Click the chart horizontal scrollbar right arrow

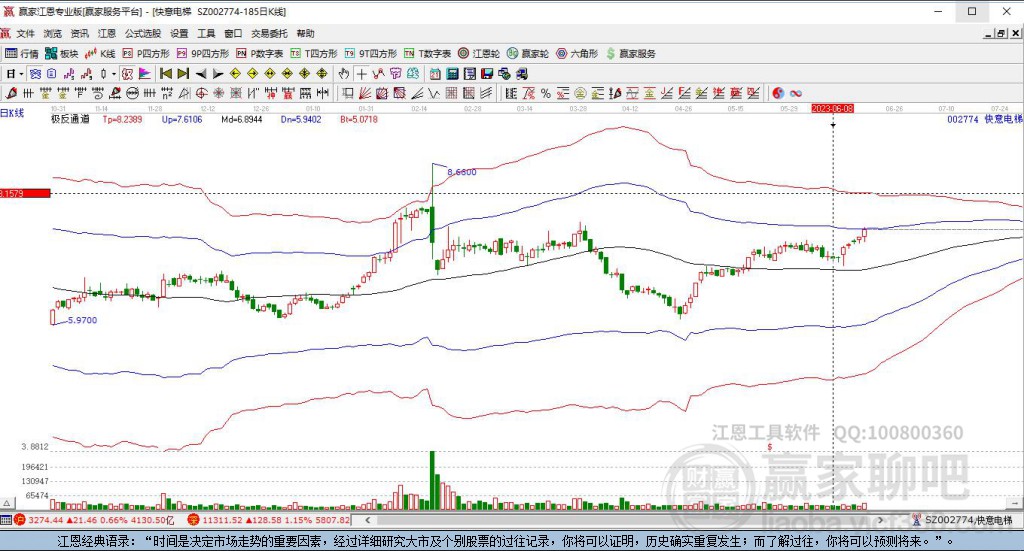pyautogui.click(x=880, y=520)
